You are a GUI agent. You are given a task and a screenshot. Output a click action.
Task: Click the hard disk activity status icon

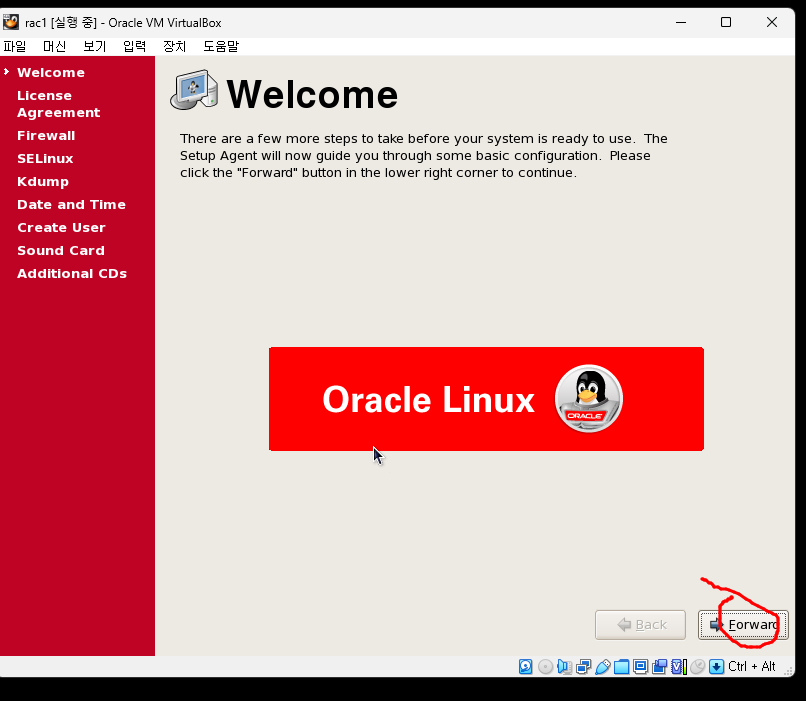pyautogui.click(x=525, y=667)
